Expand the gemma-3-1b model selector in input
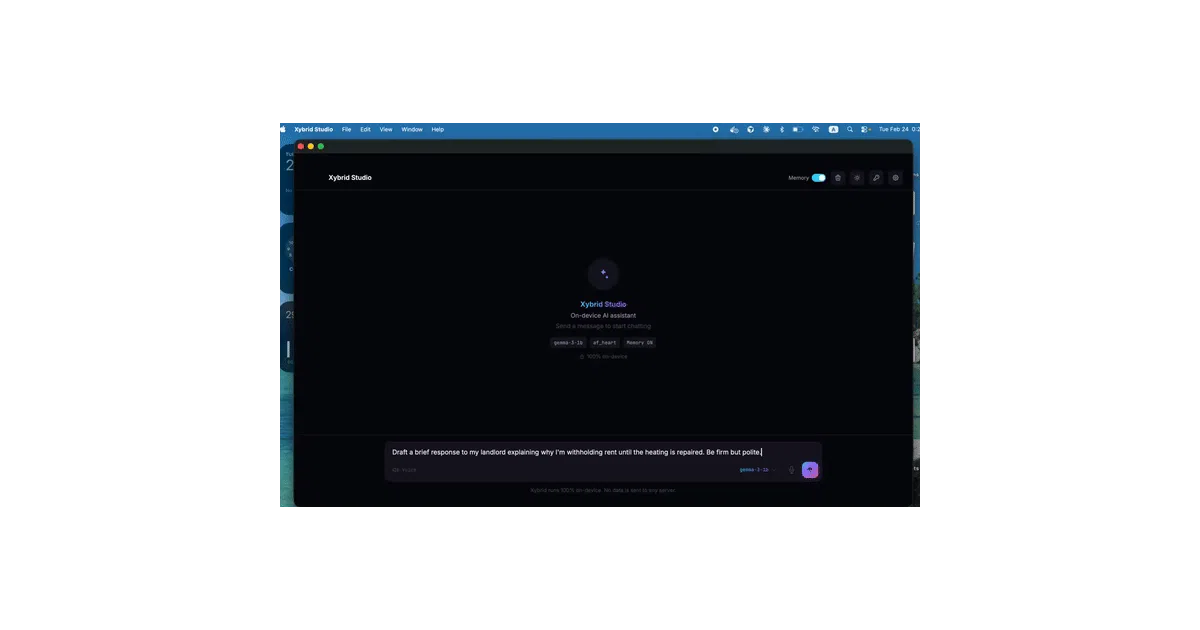Viewport: 1200px width, 630px height. click(757, 469)
